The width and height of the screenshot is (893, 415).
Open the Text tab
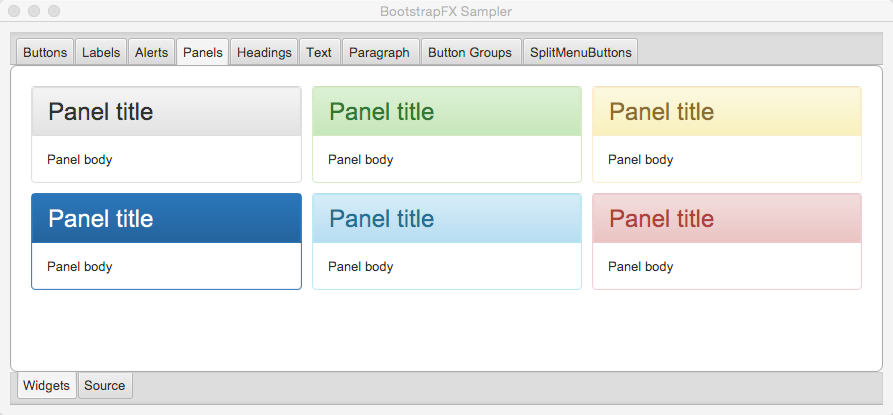pyautogui.click(x=319, y=52)
